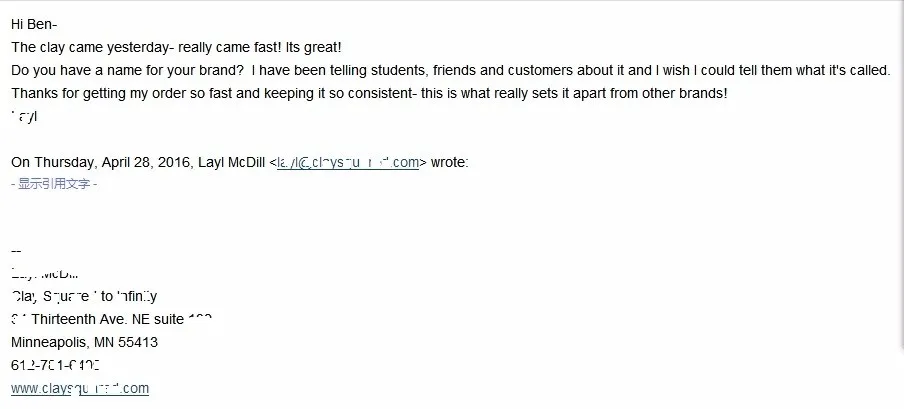
Task: Click the "Layl McDill" name in the quote header
Action: pyautogui.click(x=231, y=163)
